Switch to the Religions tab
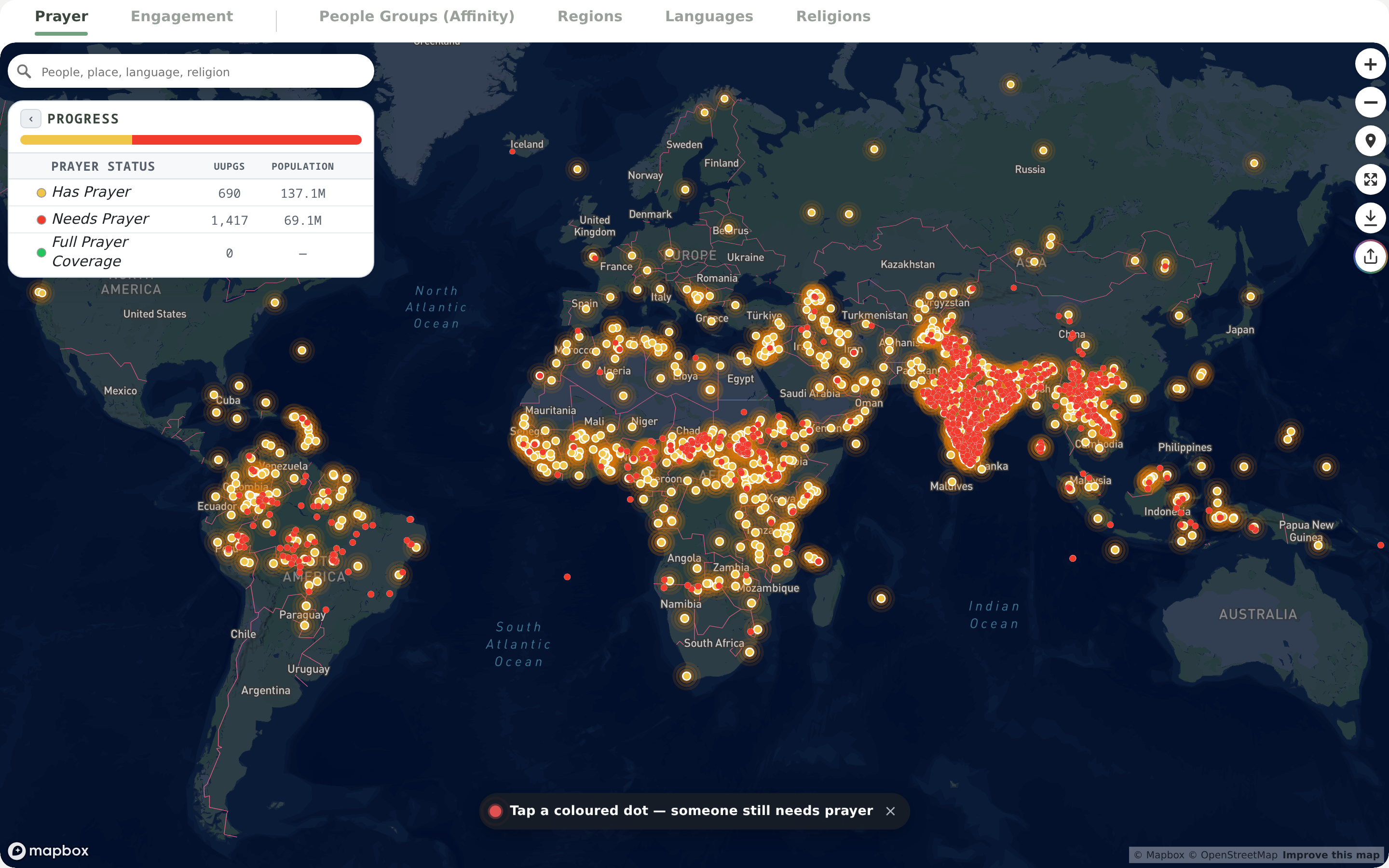Viewport: 1389px width, 868px height. tap(833, 16)
